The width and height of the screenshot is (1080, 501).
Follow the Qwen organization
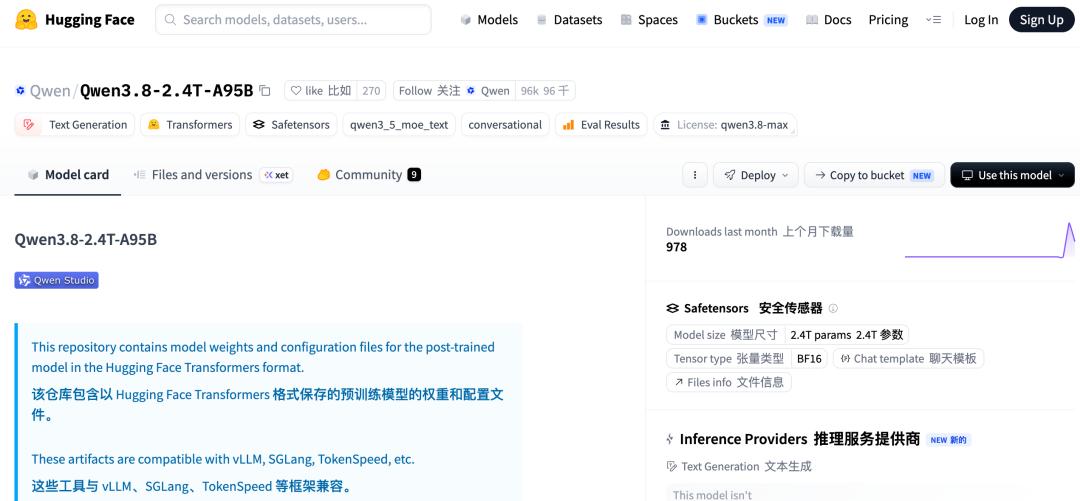[454, 90]
